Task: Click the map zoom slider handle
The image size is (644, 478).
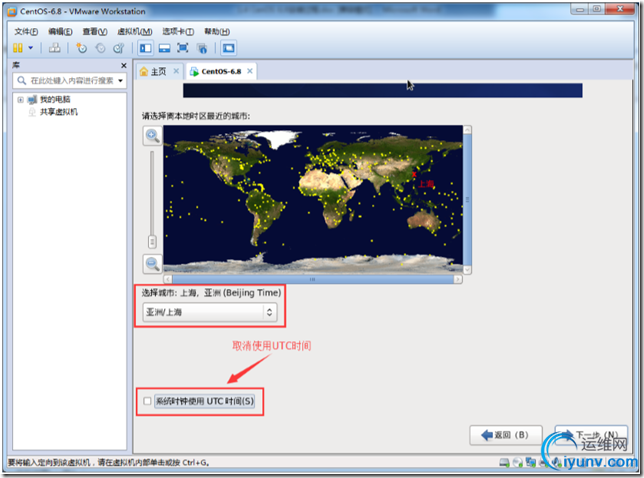Action: (x=152, y=241)
